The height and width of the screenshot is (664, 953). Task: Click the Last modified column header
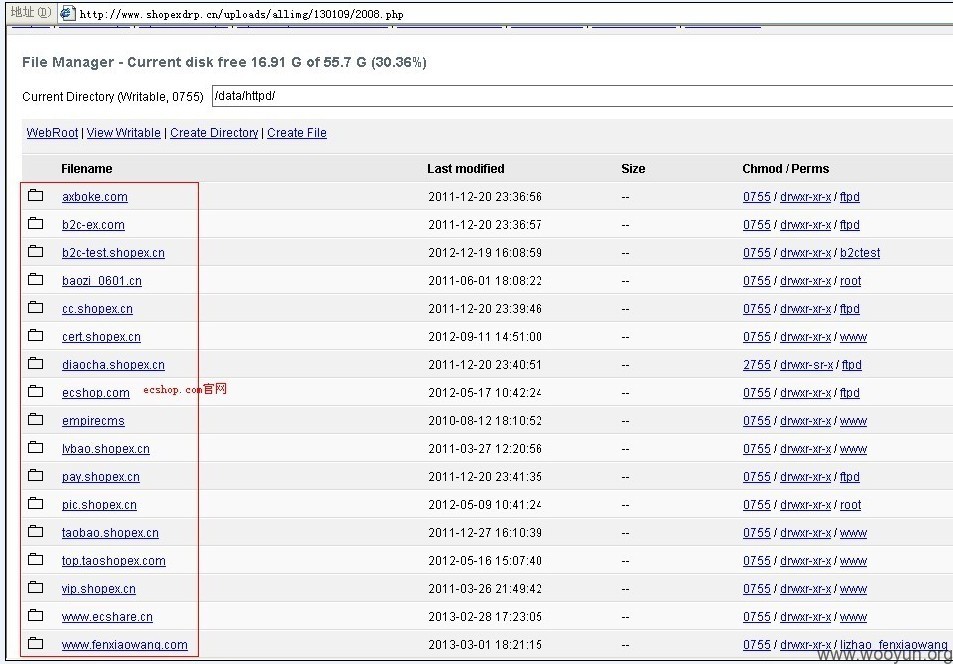(x=466, y=168)
